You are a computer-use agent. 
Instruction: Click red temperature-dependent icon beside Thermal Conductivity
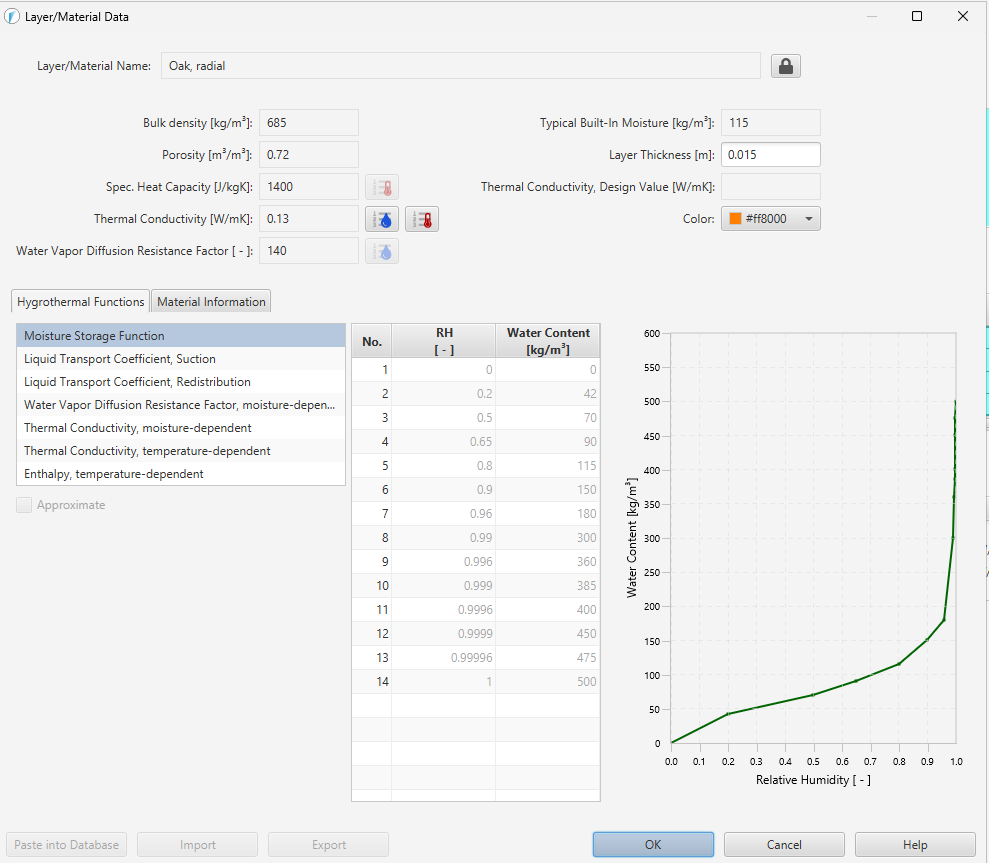[x=421, y=219]
